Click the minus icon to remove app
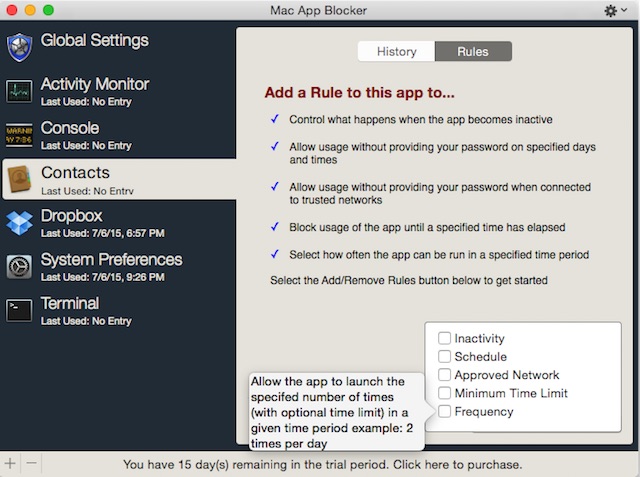640x477 pixels. pyautogui.click(x=31, y=464)
